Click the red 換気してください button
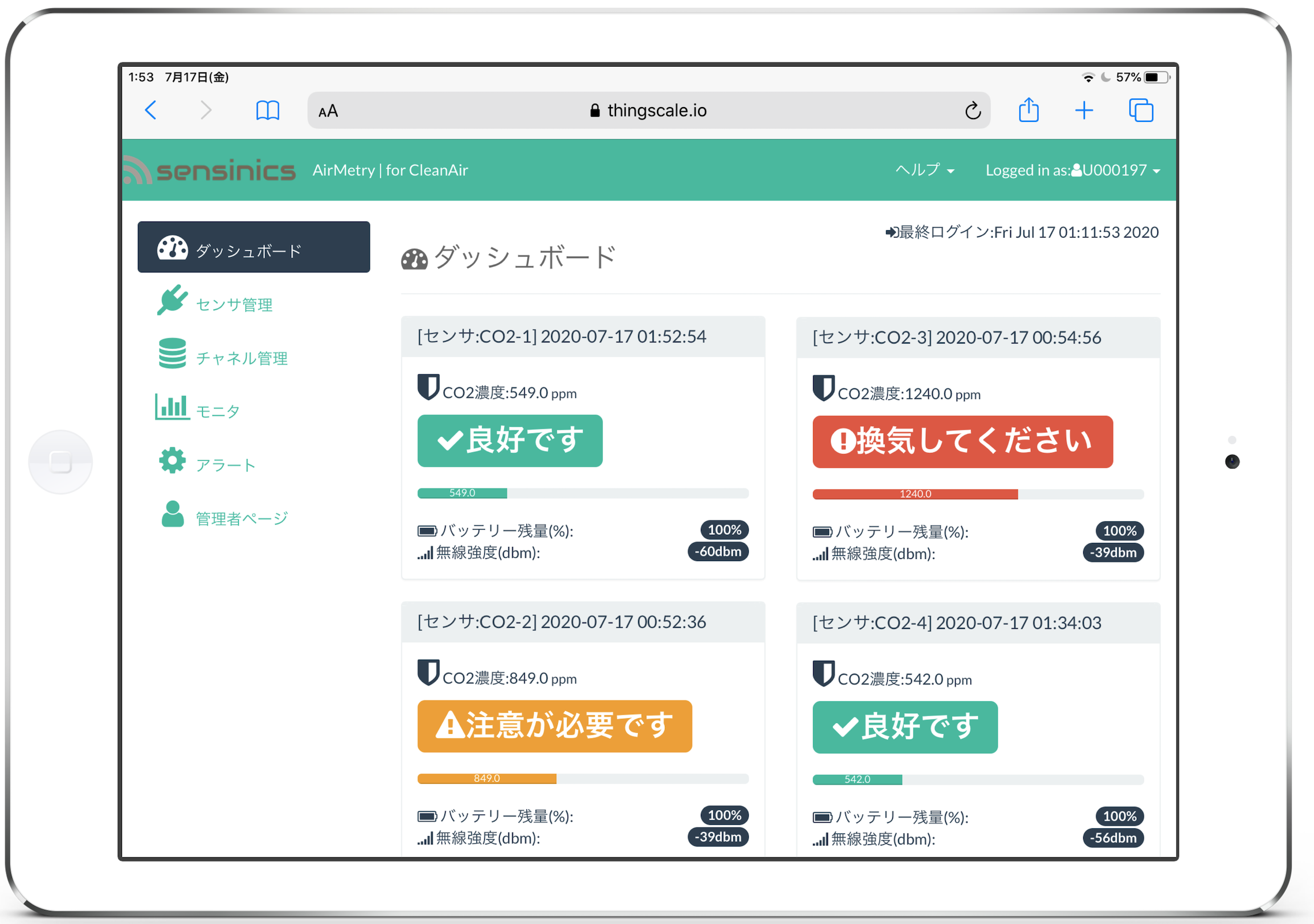1314x924 pixels. [x=962, y=441]
